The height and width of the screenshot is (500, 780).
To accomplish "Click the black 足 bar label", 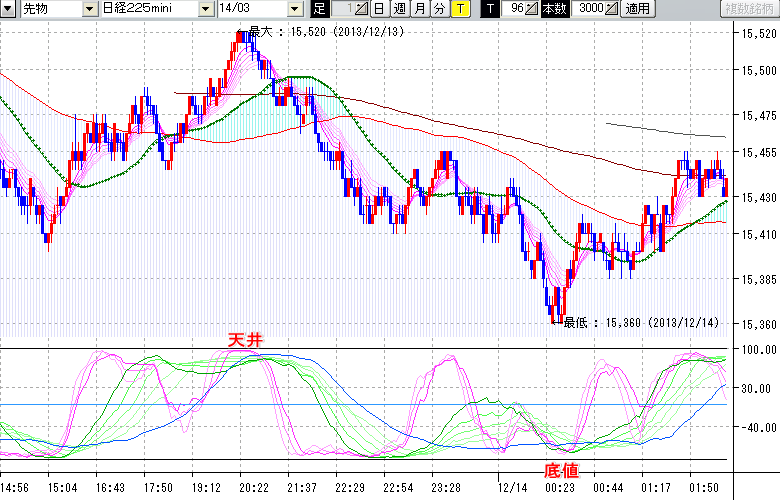I will (x=319, y=9).
